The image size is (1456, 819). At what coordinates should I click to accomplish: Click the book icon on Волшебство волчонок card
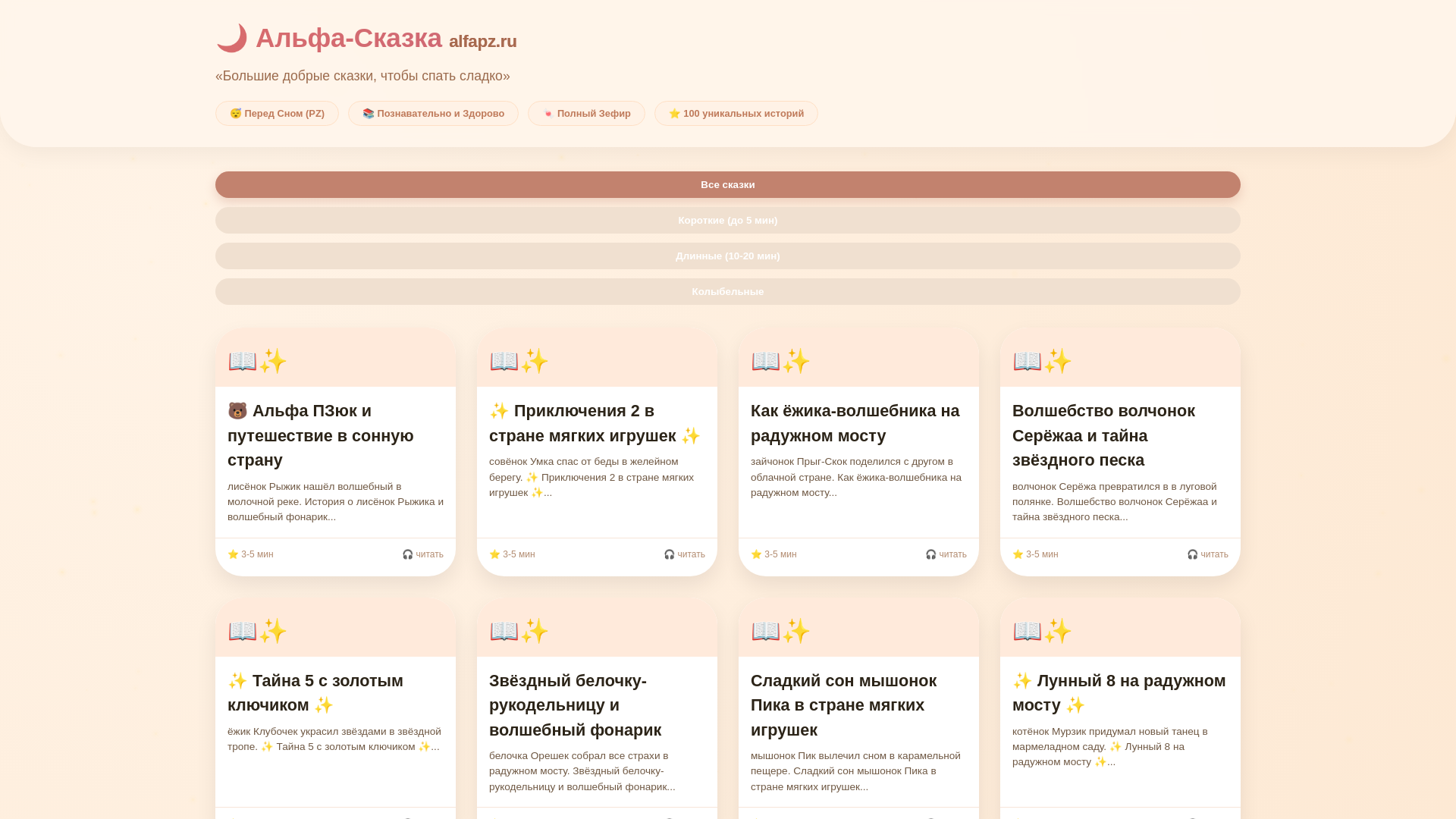click(1028, 361)
